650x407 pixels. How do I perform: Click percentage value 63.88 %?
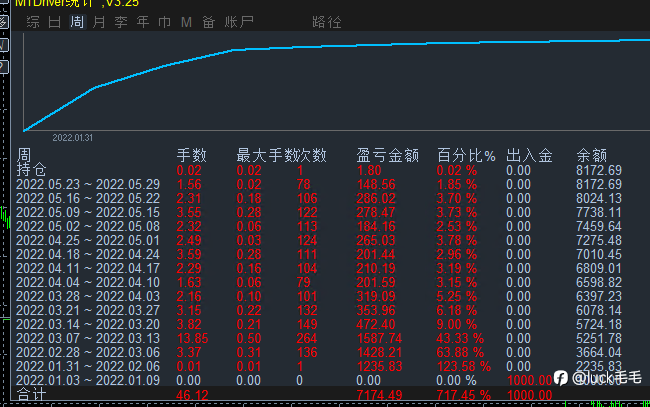[460, 353]
